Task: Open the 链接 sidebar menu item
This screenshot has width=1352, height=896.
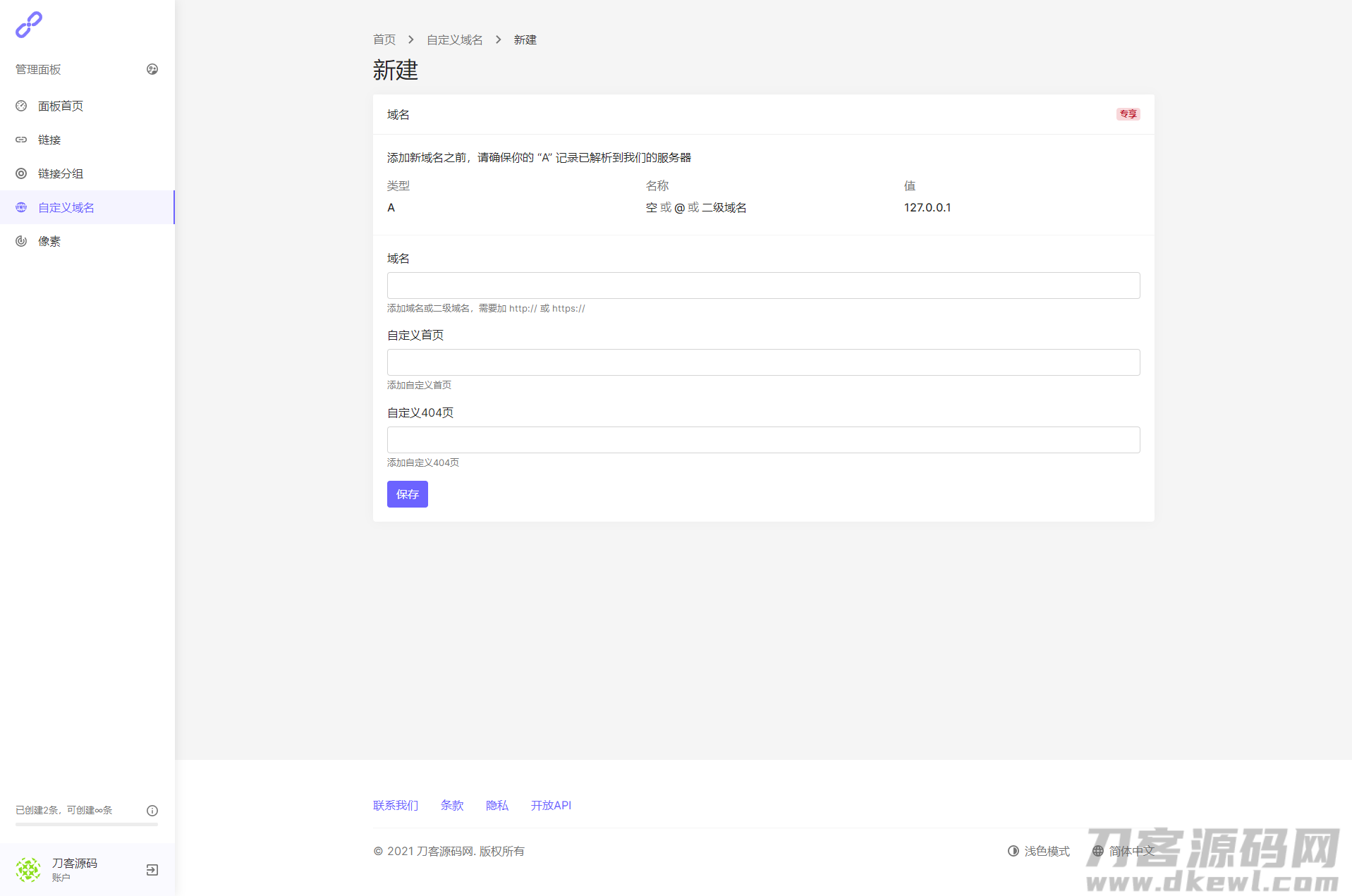Action: [49, 140]
